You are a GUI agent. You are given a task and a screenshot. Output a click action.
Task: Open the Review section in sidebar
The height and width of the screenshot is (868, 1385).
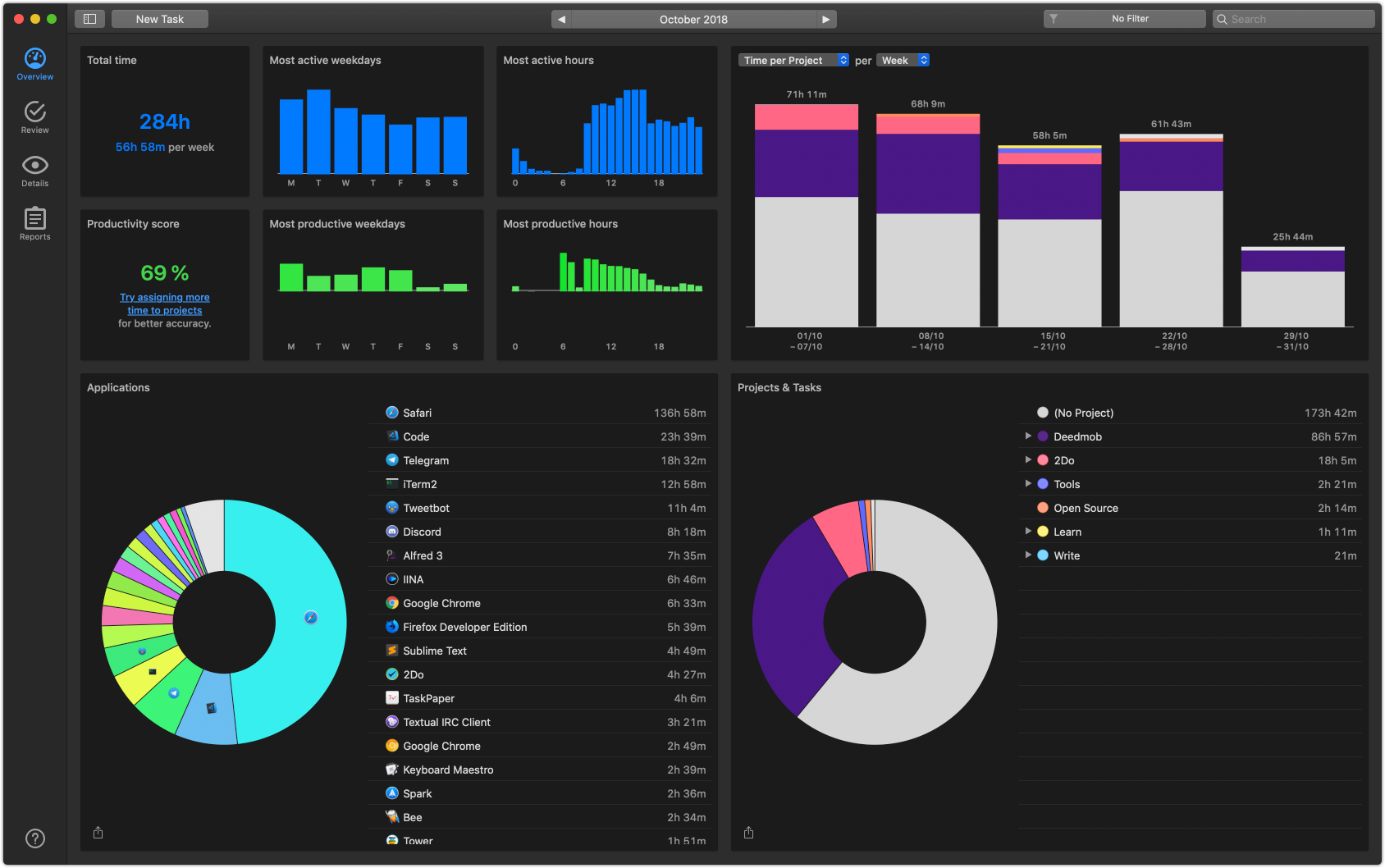point(35,117)
